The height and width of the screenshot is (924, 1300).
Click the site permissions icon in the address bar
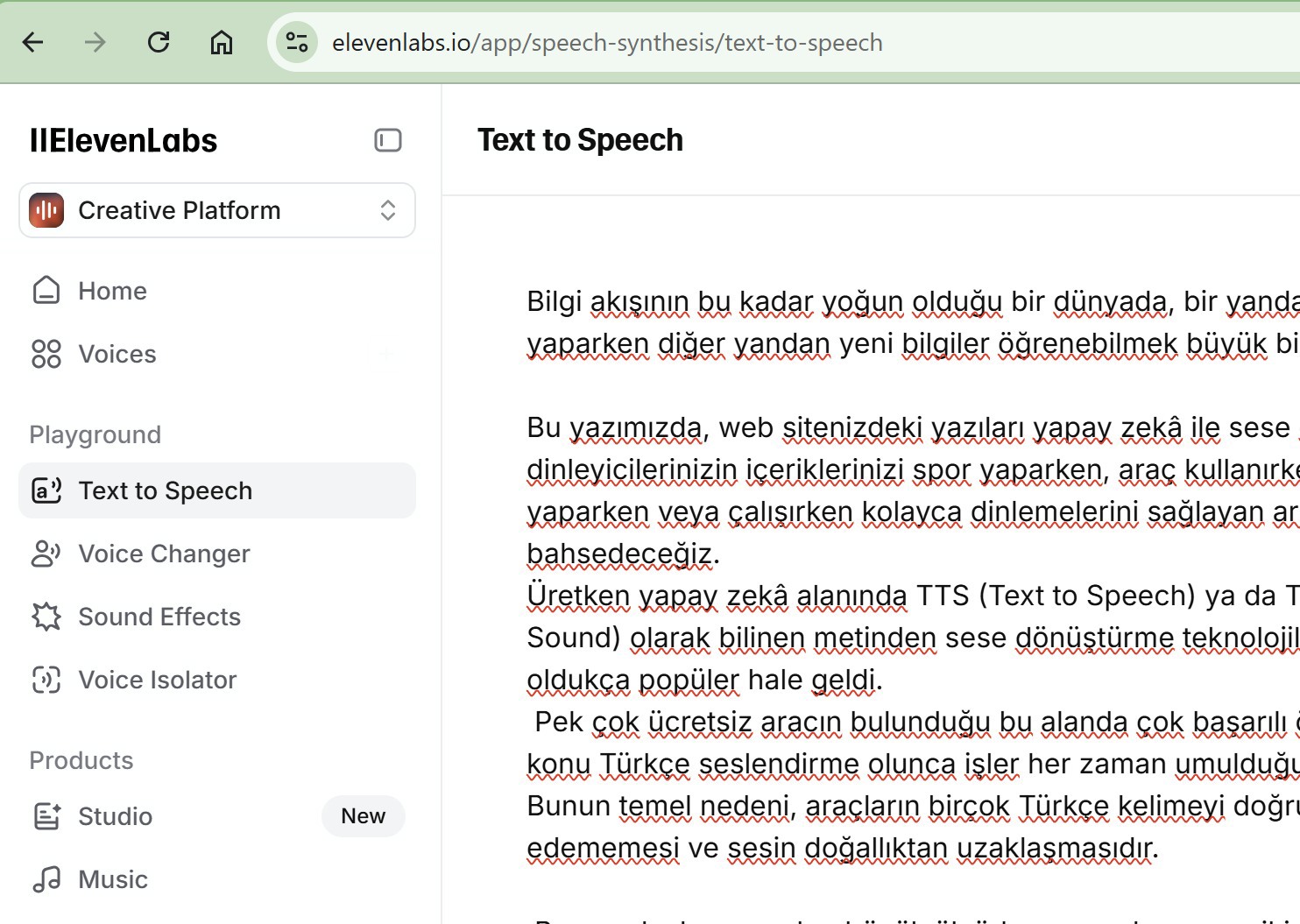296,41
